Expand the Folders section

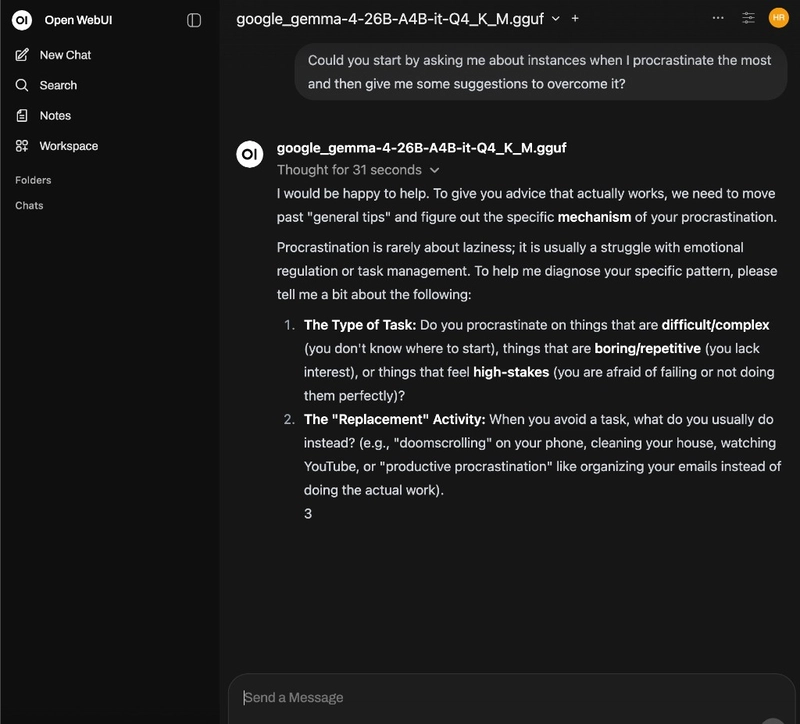pyautogui.click(x=33, y=180)
